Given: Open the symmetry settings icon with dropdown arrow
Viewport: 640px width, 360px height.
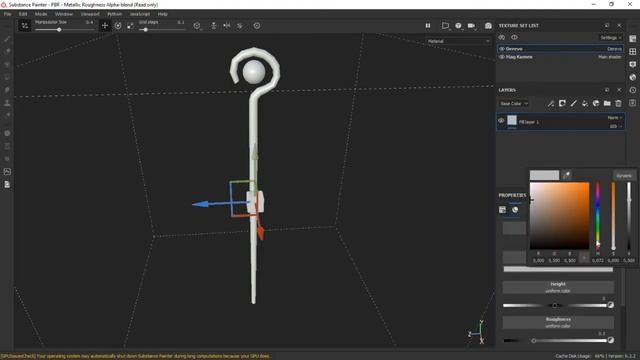Looking at the screenshot, I should [197, 26].
